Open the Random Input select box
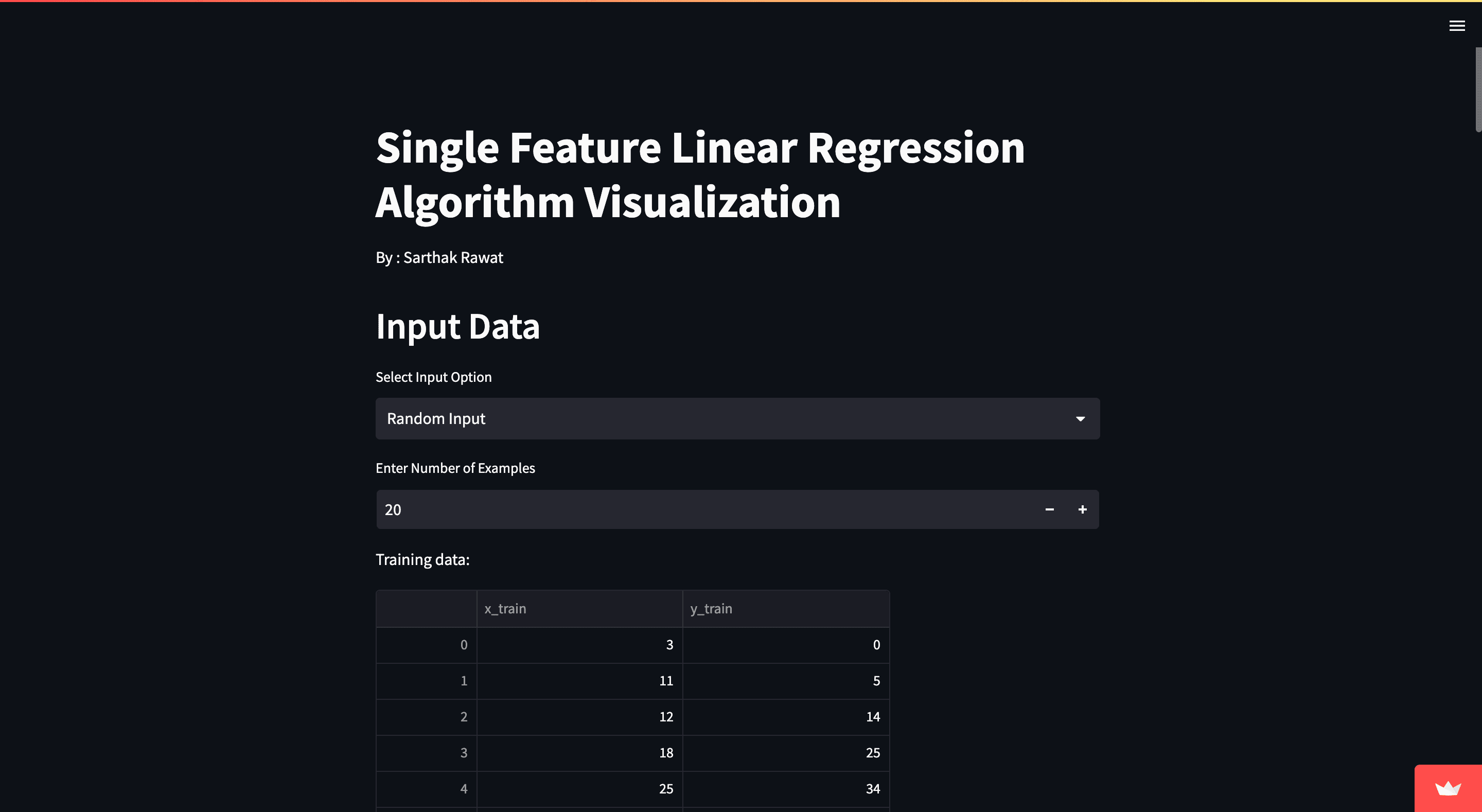1482x812 pixels. [x=737, y=419]
